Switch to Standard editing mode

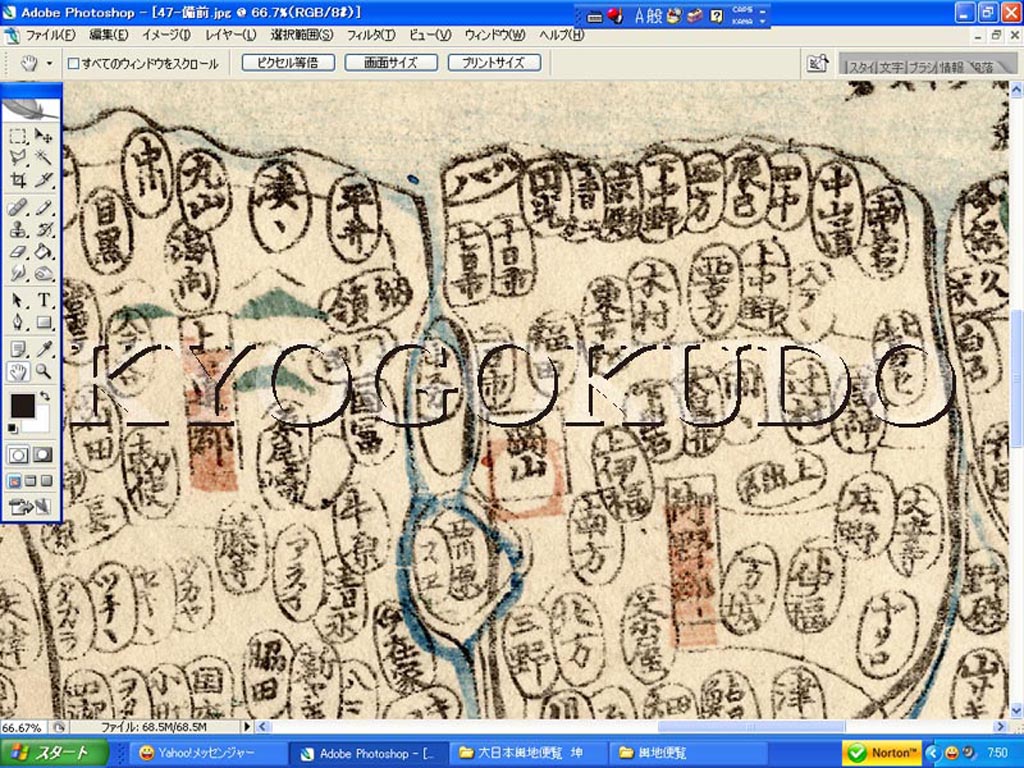tap(18, 455)
